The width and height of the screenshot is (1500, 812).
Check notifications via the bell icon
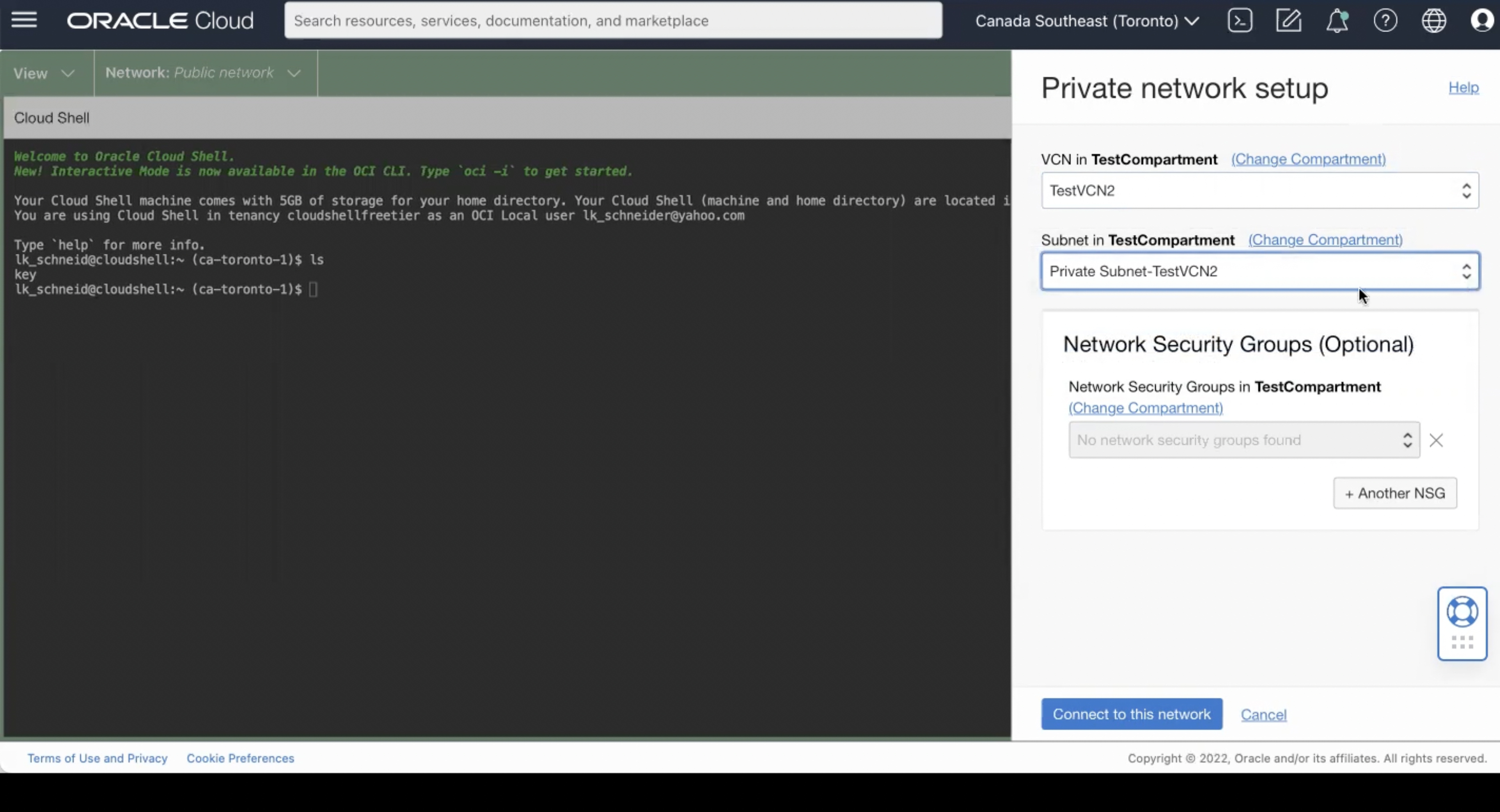(x=1337, y=20)
